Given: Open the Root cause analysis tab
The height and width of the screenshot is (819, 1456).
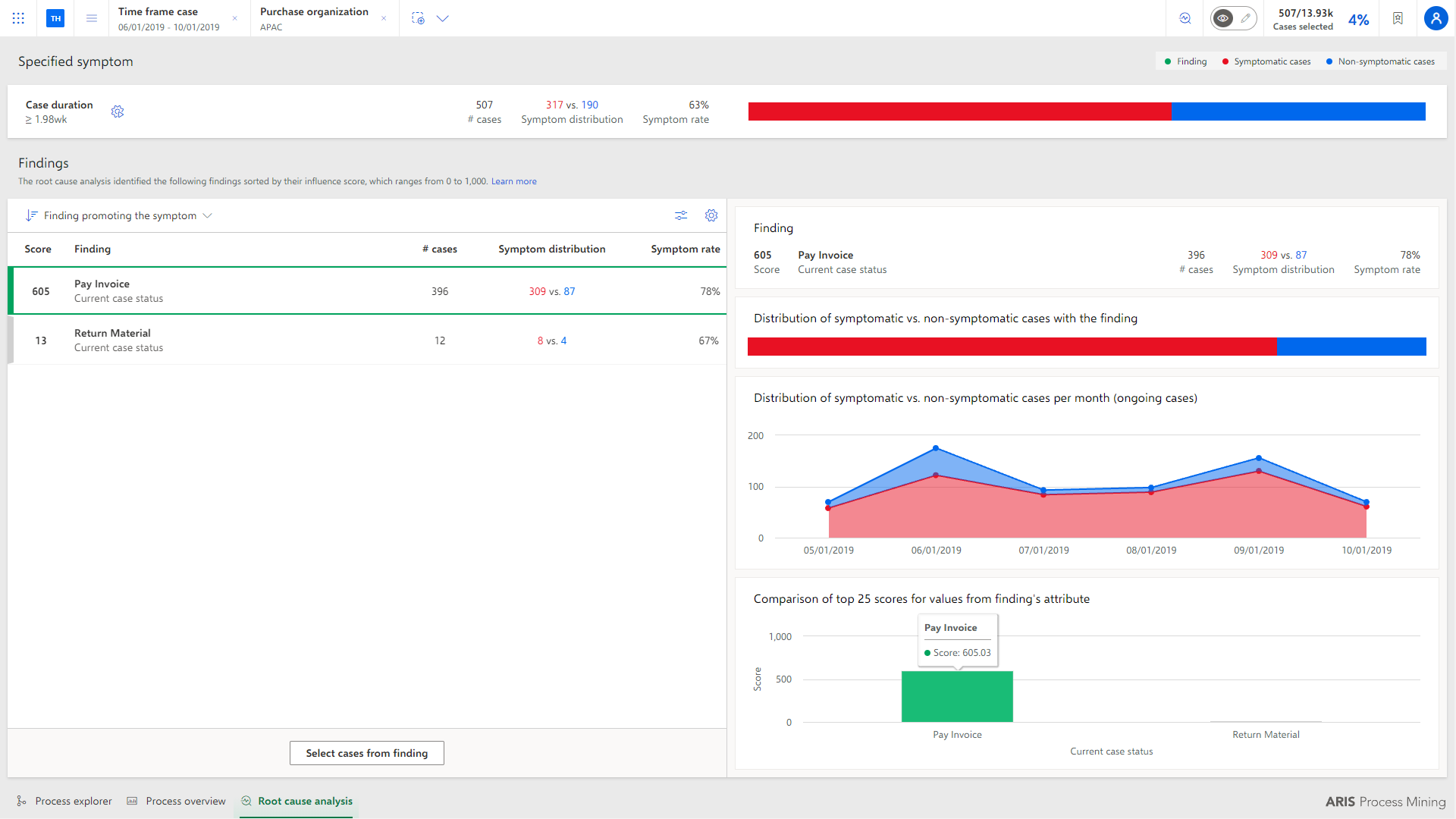Looking at the screenshot, I should pyautogui.click(x=297, y=801).
